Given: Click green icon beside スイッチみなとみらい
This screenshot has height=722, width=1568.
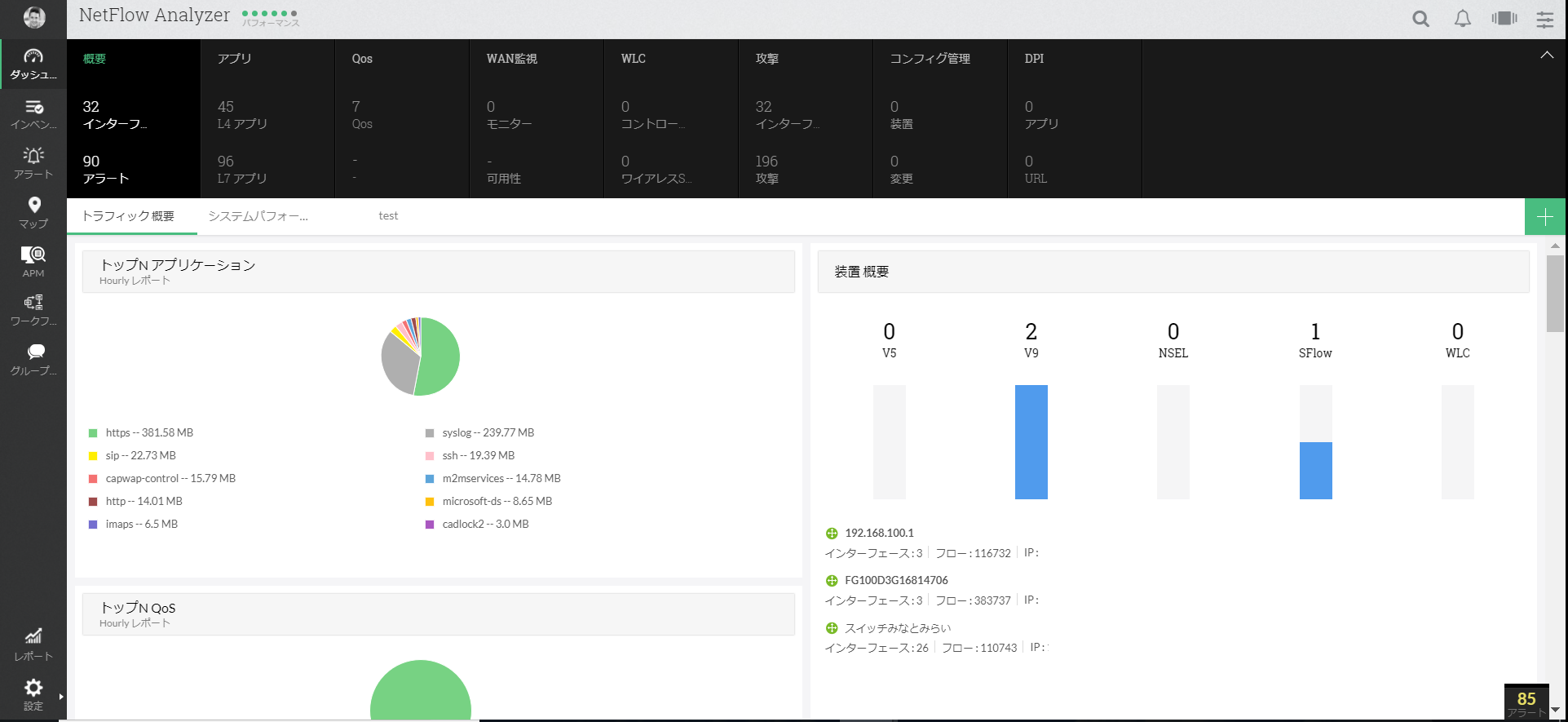Looking at the screenshot, I should click(832, 628).
